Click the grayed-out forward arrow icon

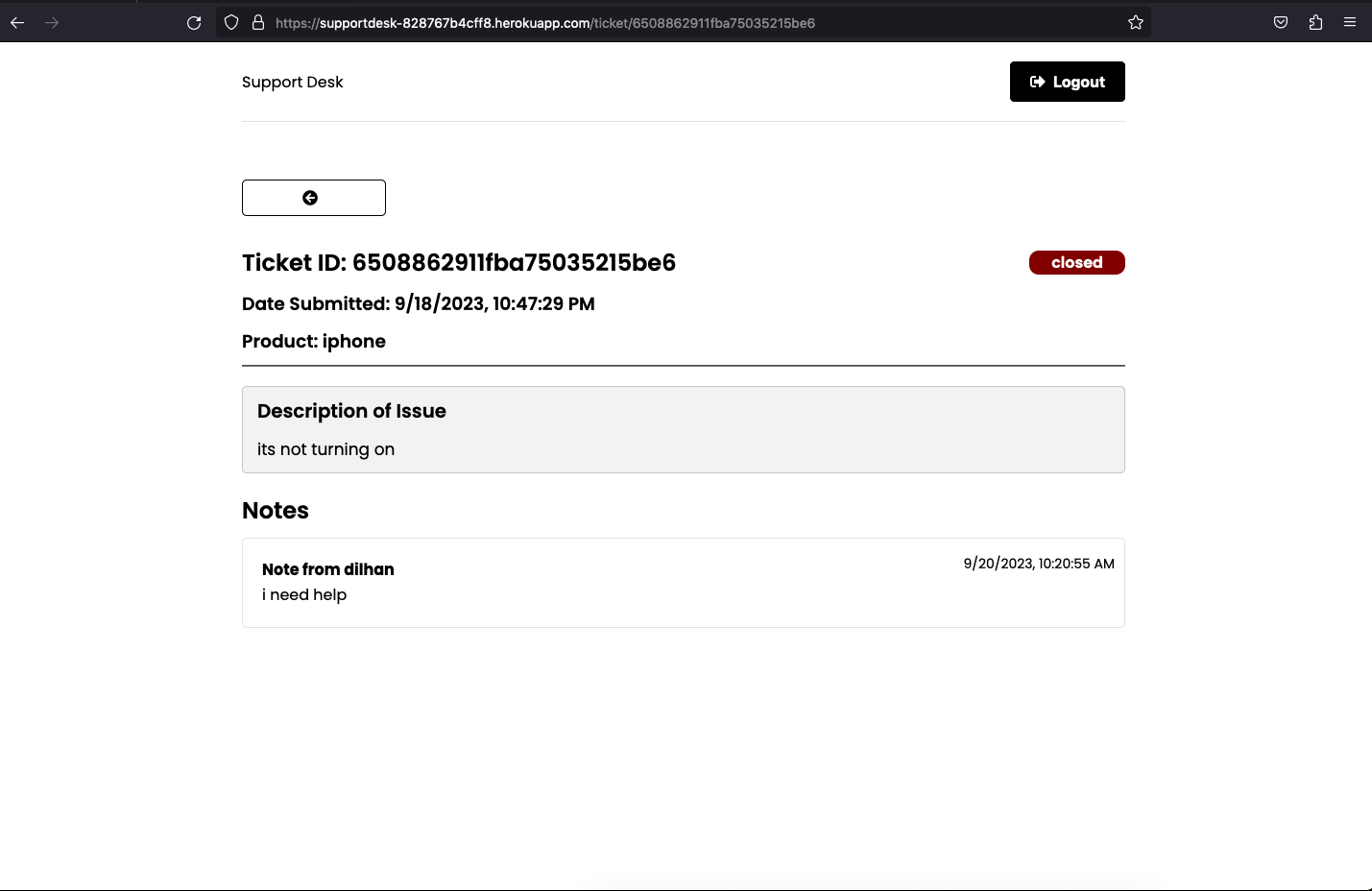coord(52,22)
